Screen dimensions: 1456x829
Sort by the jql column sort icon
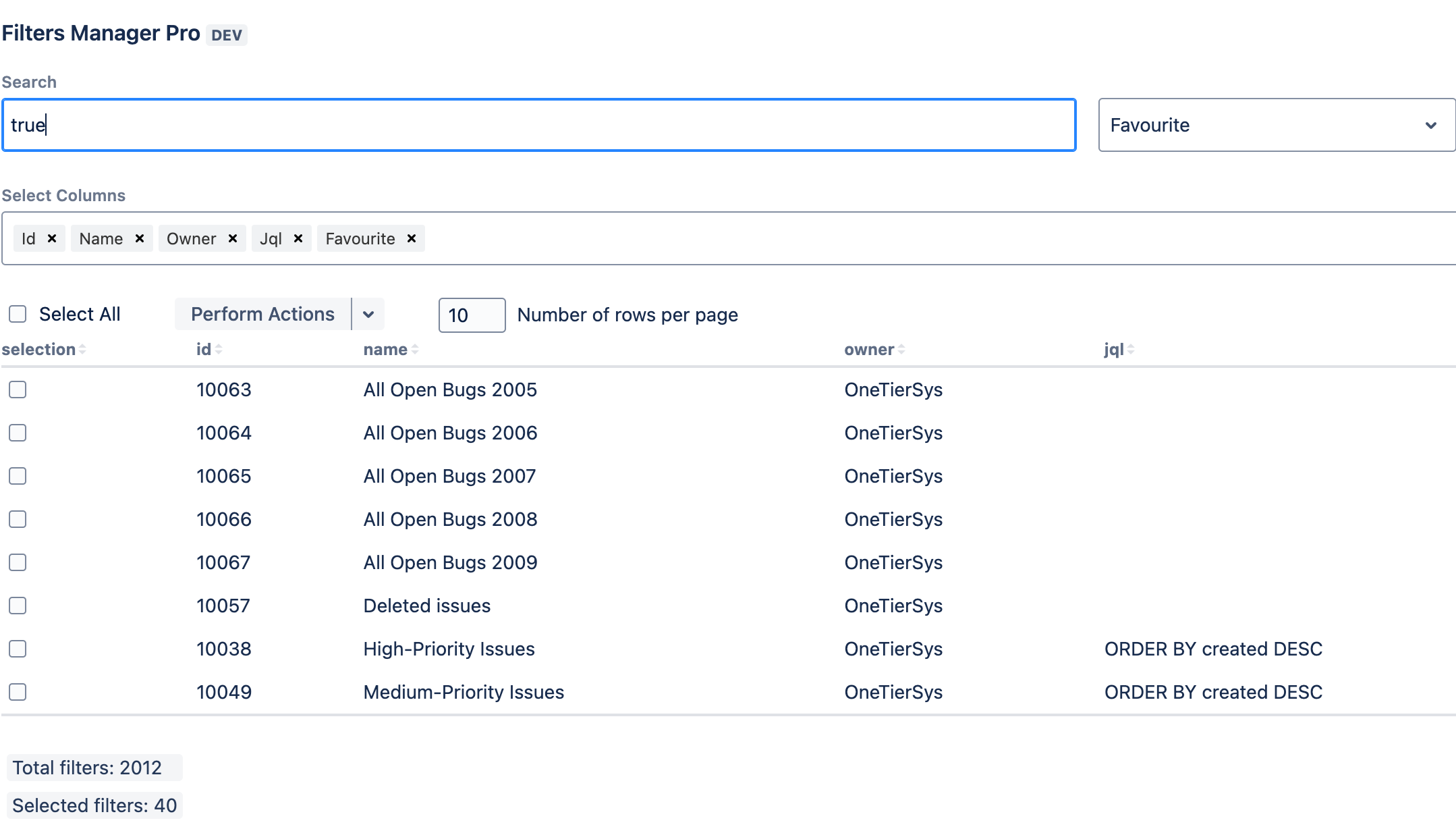[x=1131, y=350]
